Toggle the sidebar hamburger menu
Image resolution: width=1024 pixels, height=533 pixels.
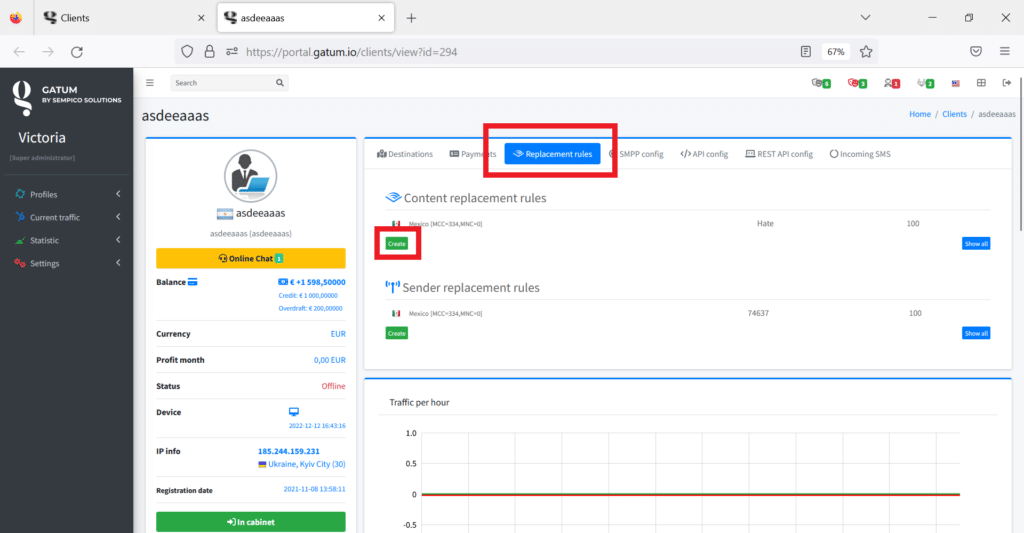[x=150, y=83]
